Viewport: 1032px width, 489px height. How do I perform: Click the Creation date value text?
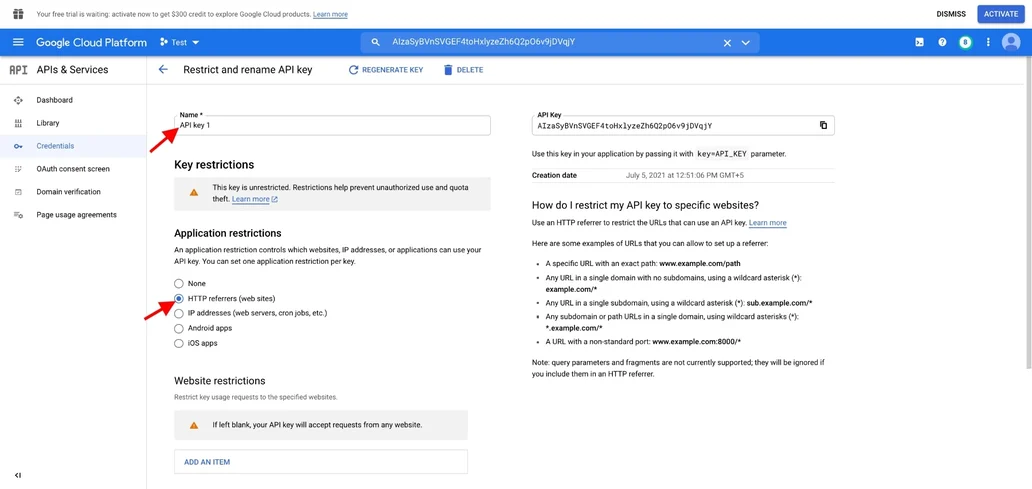click(684, 175)
